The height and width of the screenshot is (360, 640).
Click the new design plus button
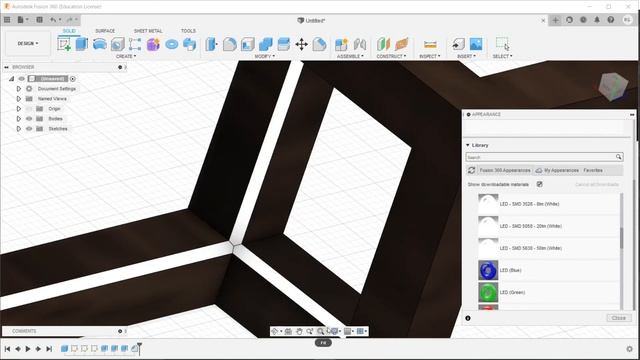coord(555,20)
